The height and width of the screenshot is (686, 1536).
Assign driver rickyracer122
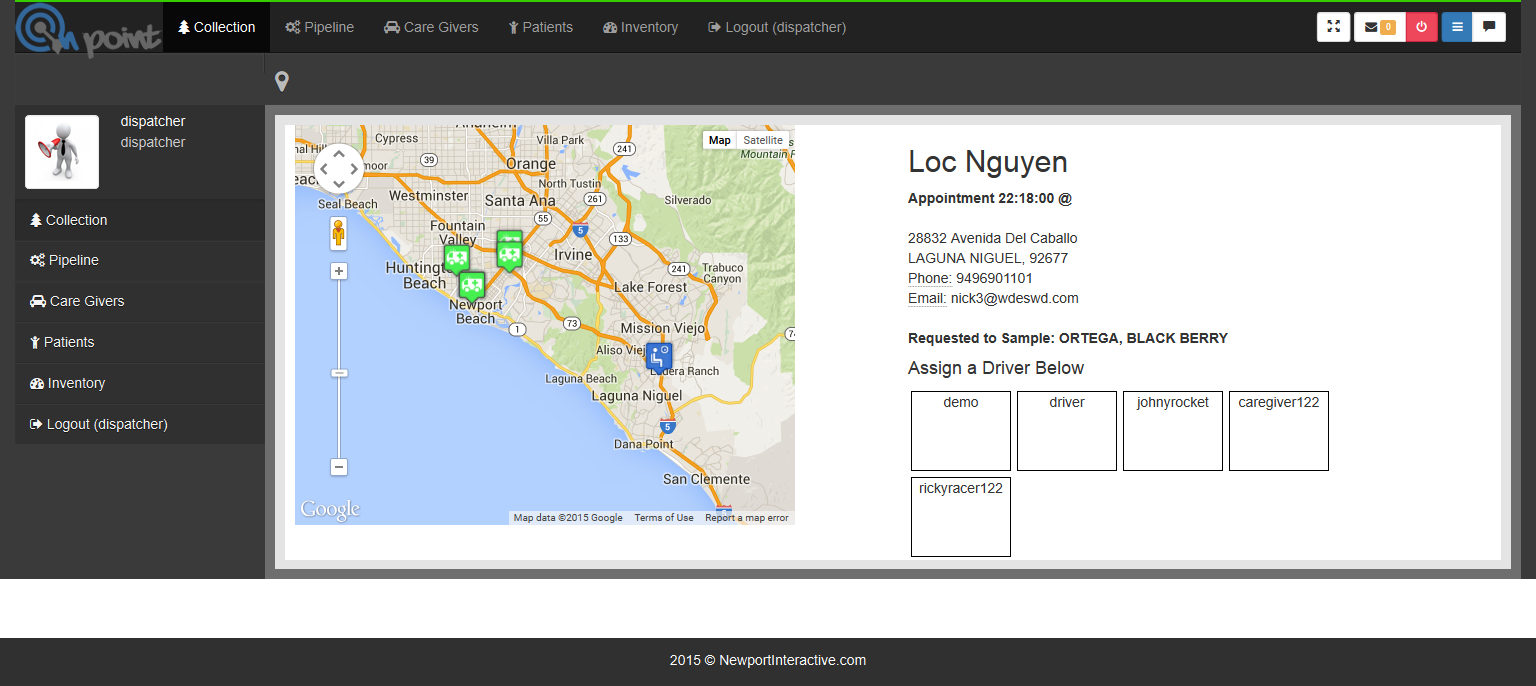[x=960, y=516]
